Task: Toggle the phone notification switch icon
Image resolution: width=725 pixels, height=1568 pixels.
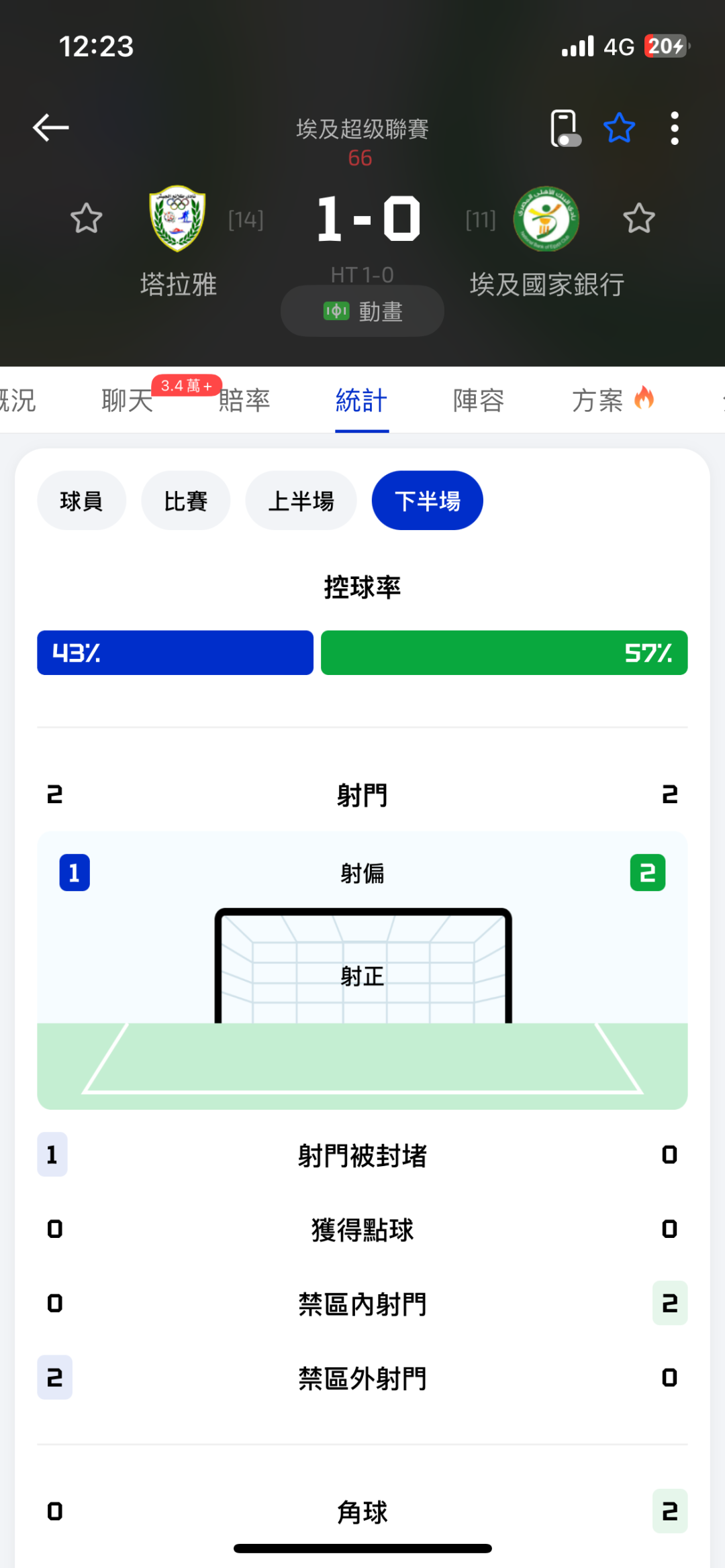Action: (x=565, y=127)
